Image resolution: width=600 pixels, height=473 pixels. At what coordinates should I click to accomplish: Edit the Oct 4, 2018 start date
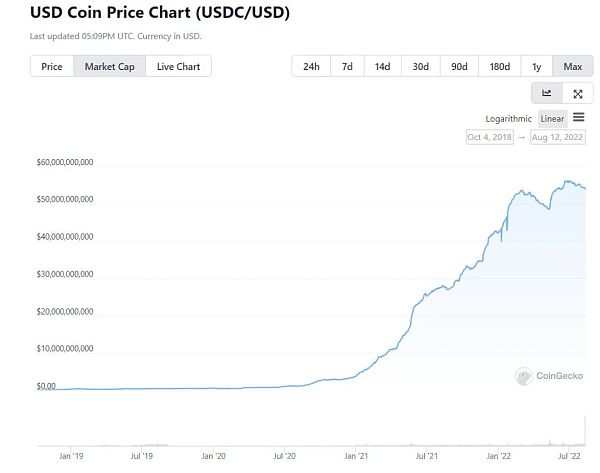click(490, 137)
